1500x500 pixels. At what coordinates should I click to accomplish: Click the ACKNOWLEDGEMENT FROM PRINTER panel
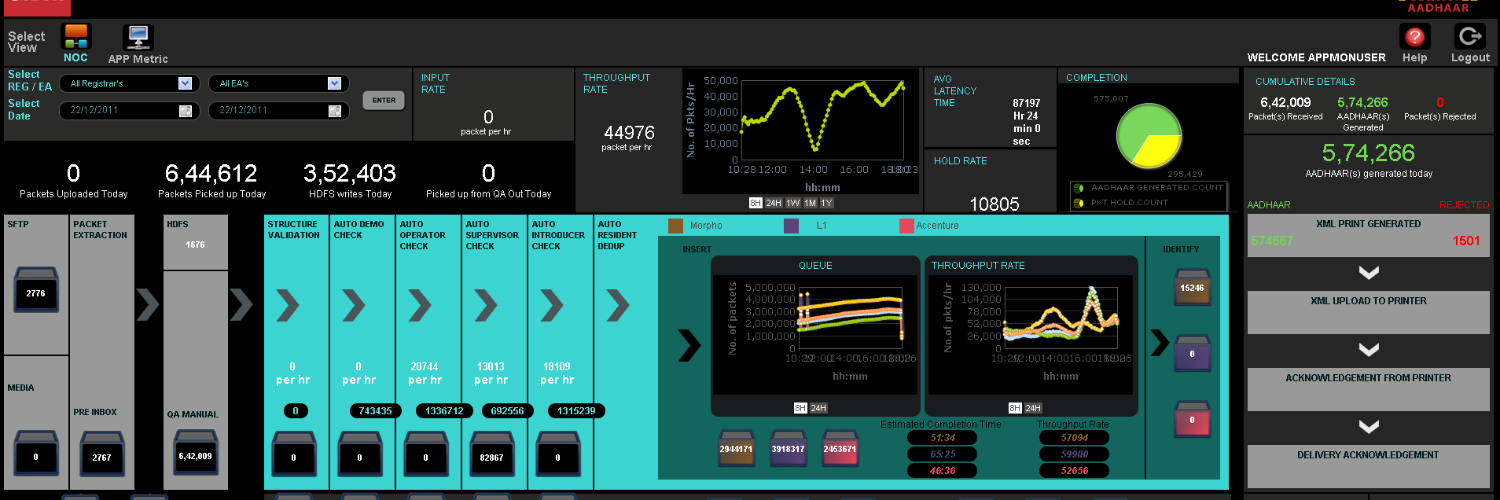pyautogui.click(x=1368, y=389)
